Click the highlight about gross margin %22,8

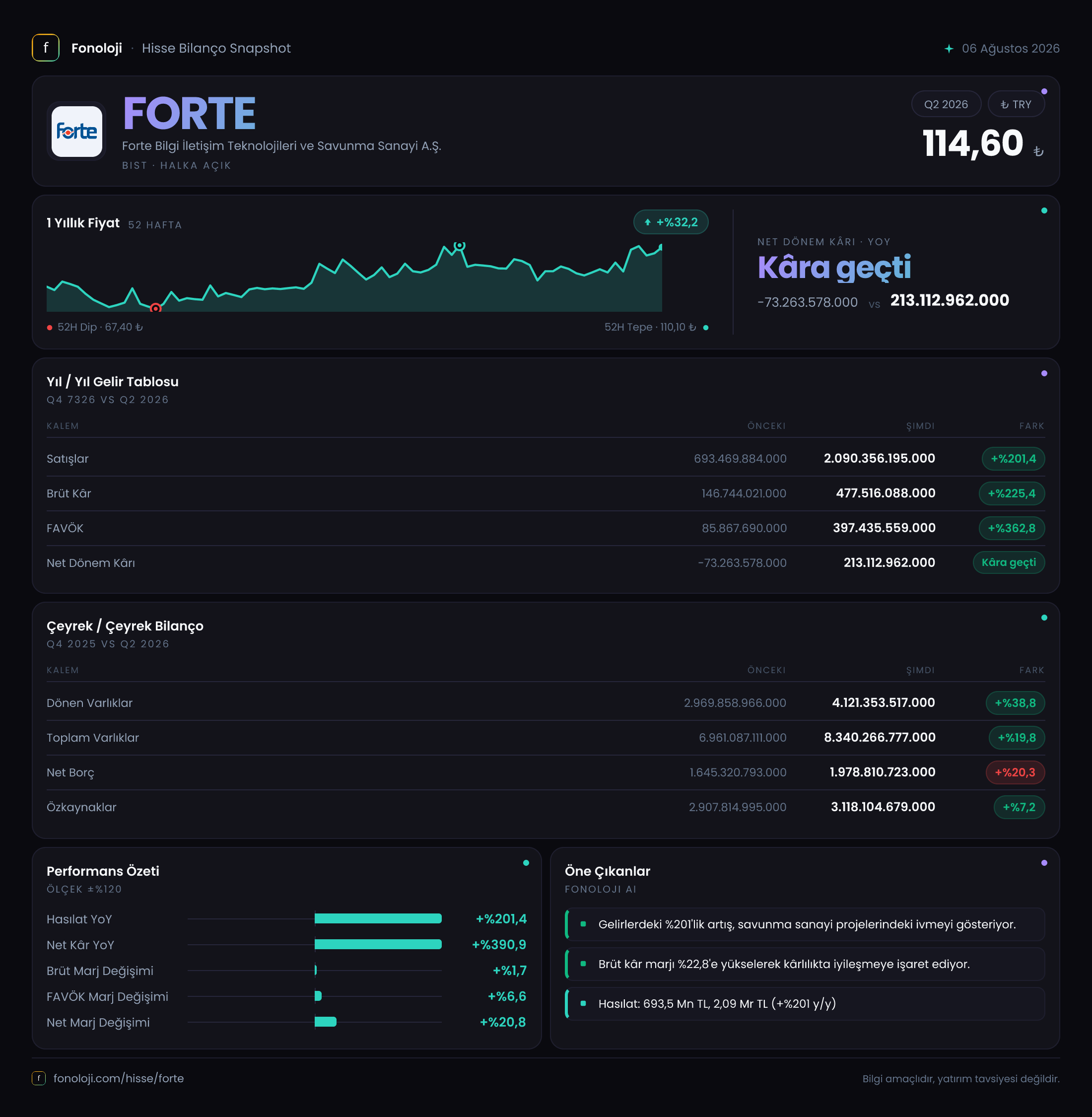tap(805, 964)
